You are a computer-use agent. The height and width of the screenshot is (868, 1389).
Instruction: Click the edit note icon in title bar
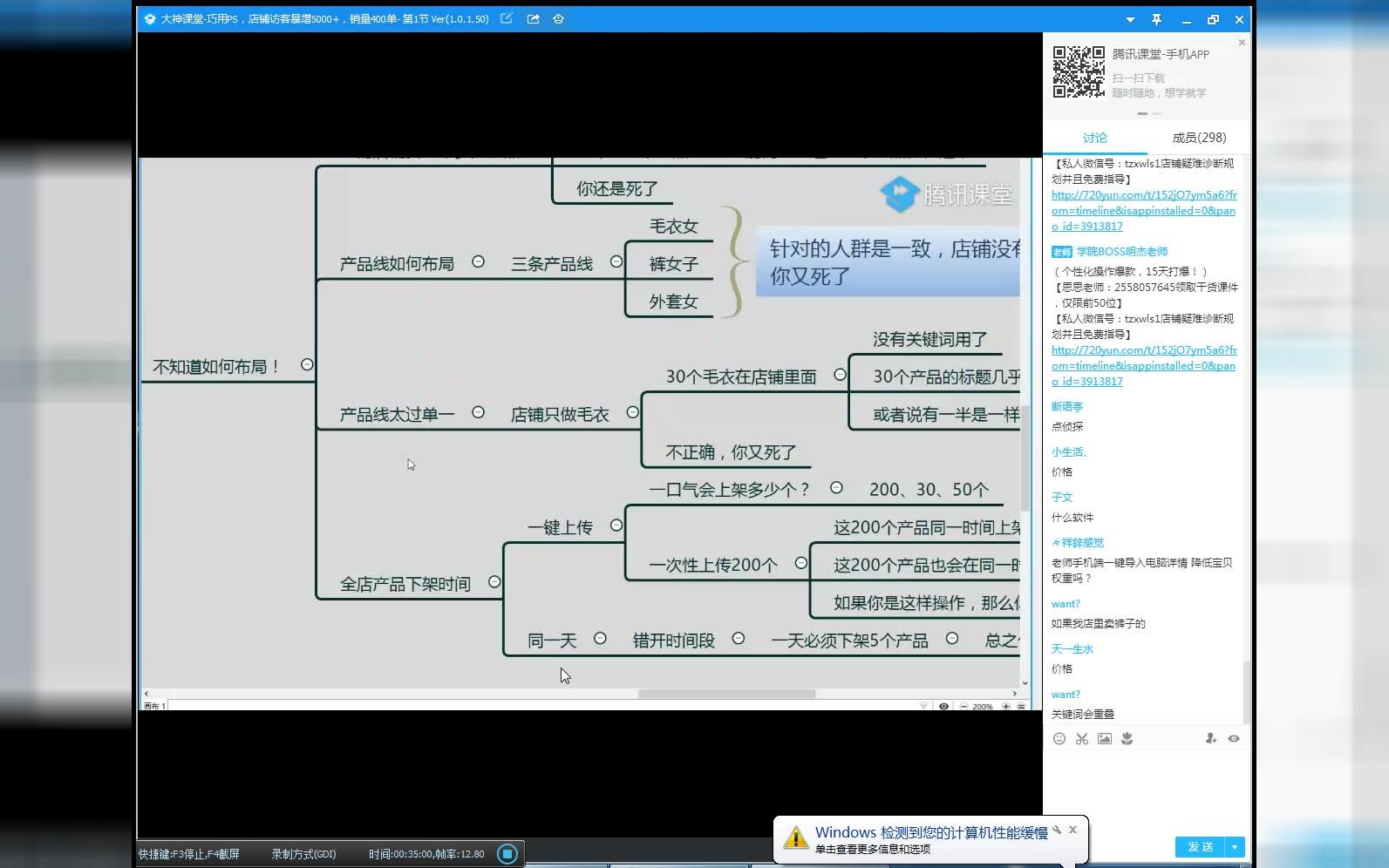click(x=507, y=18)
